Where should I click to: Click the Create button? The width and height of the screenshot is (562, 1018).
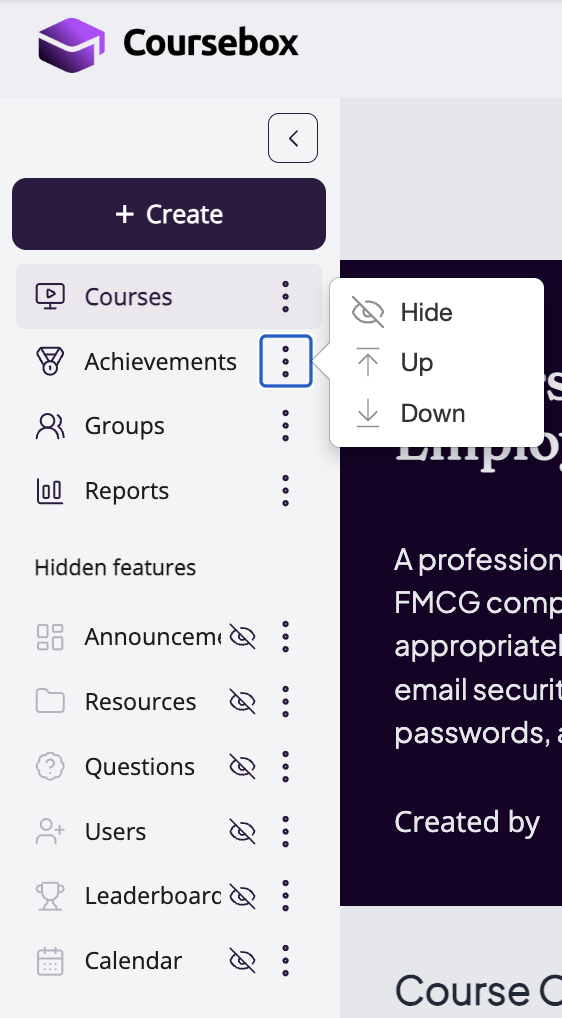[x=169, y=214]
